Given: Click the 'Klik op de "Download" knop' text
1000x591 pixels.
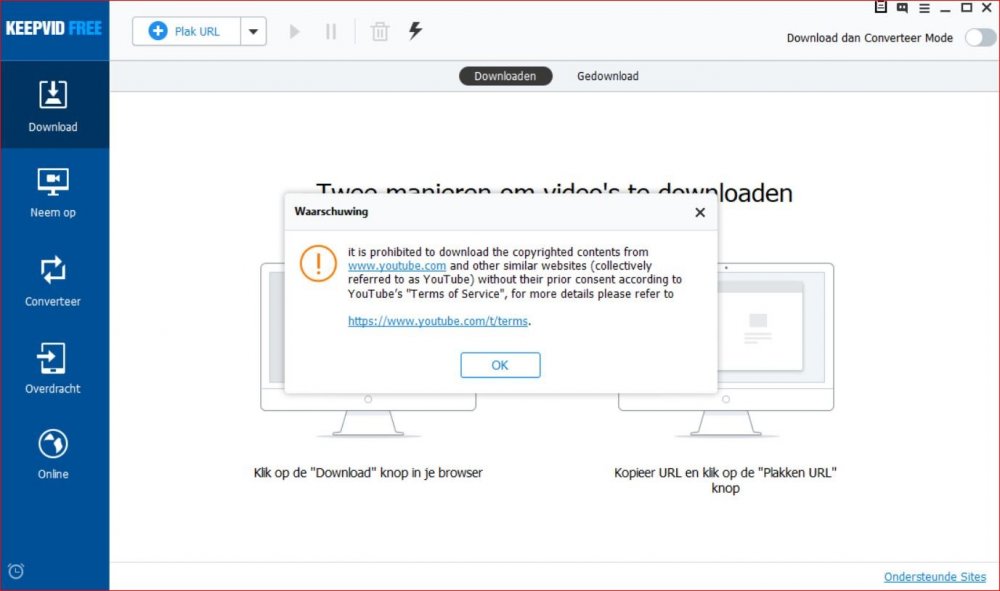Looking at the screenshot, I should (x=368, y=473).
